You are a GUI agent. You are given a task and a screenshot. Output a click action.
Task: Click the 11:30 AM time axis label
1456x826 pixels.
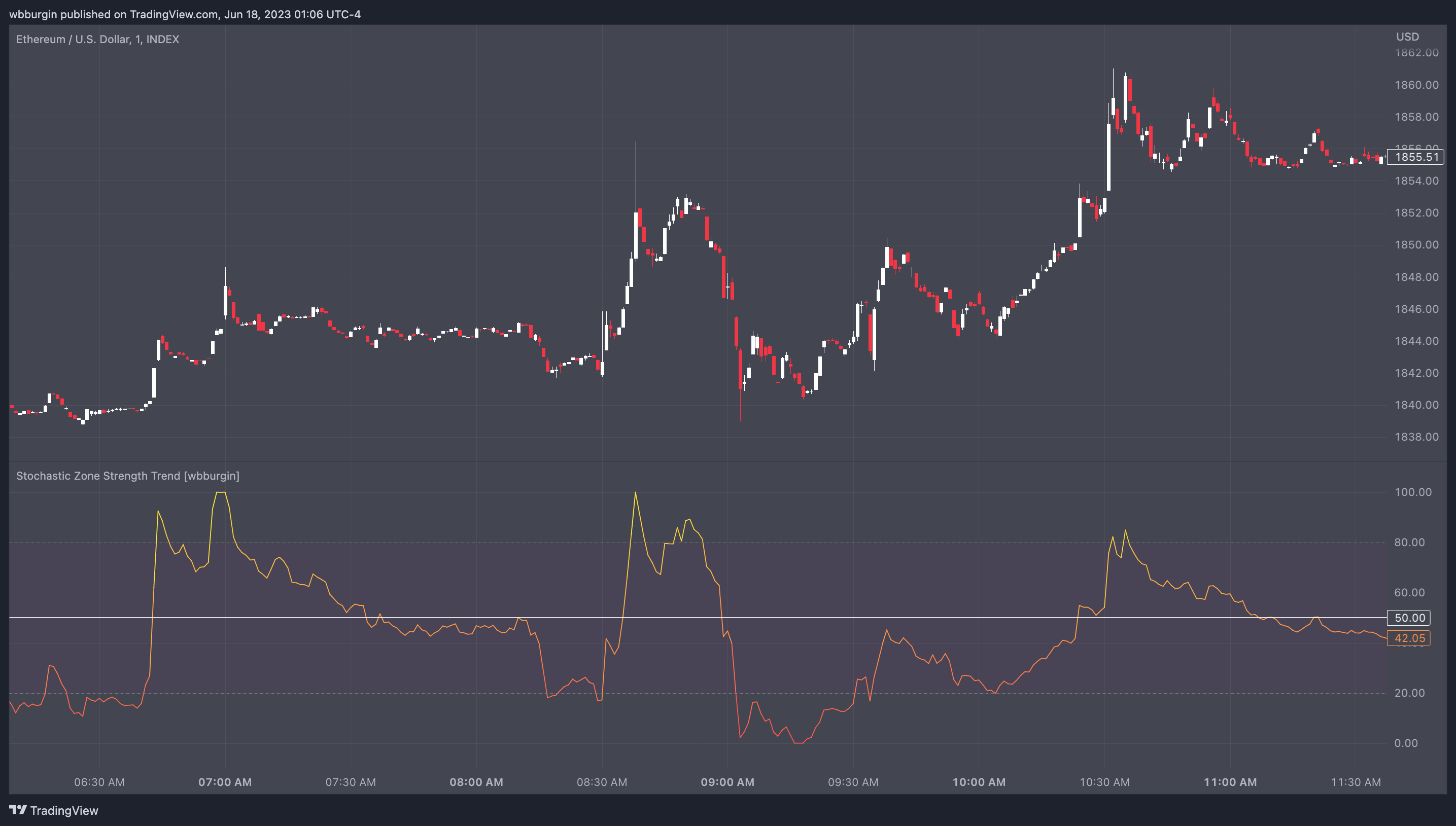pyautogui.click(x=1356, y=782)
